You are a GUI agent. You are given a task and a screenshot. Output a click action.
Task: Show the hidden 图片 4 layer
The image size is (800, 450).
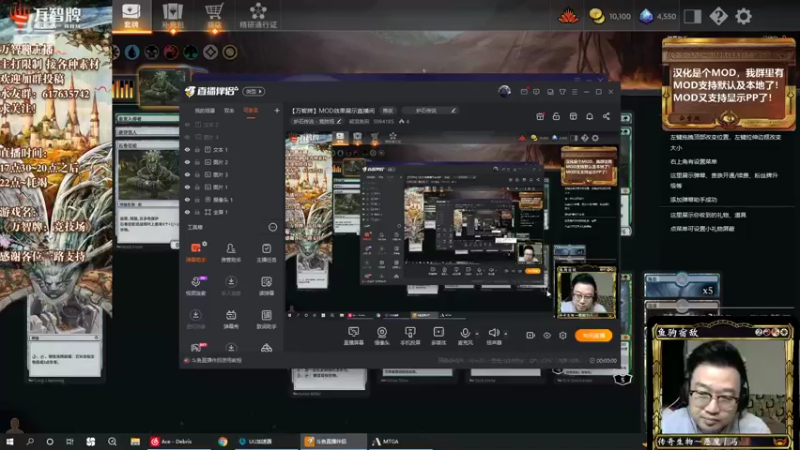point(187,137)
